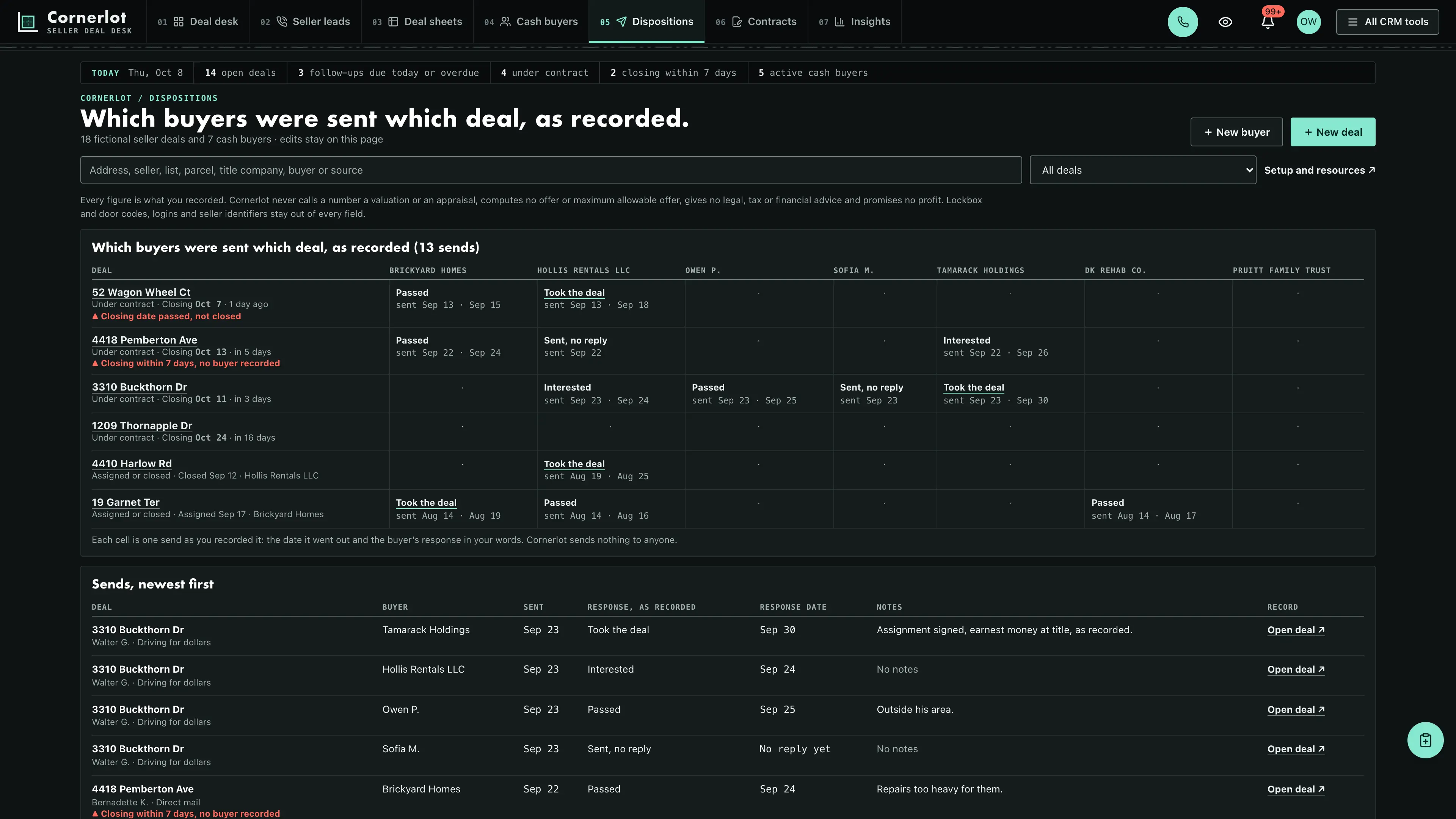Screen dimensions: 1456x819
Task: Switch to the Seller leads tab
Action: [305, 22]
